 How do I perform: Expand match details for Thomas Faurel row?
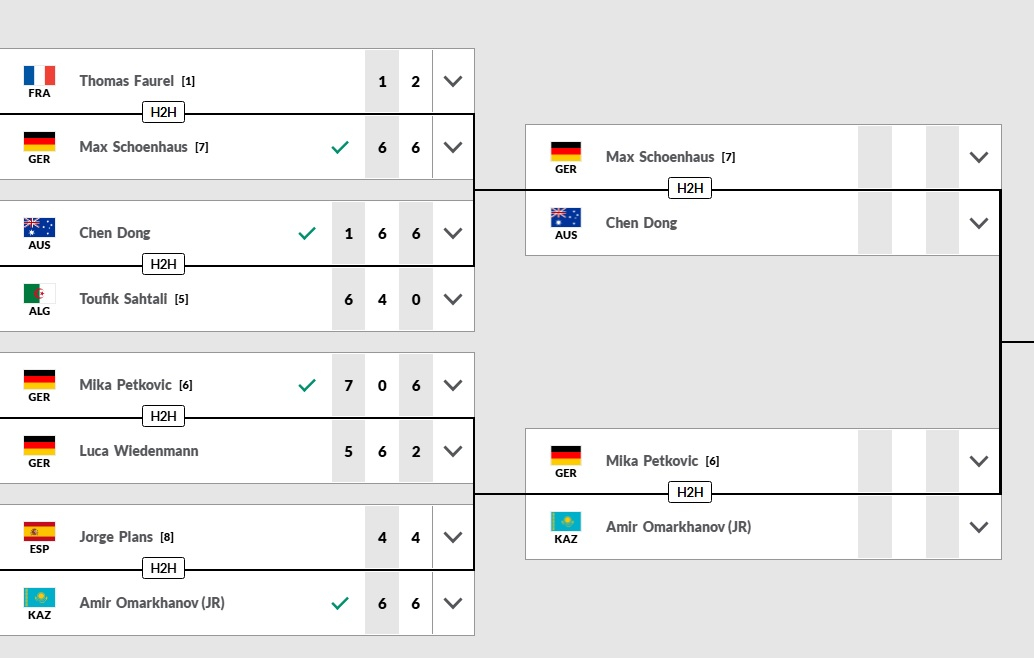pos(453,81)
